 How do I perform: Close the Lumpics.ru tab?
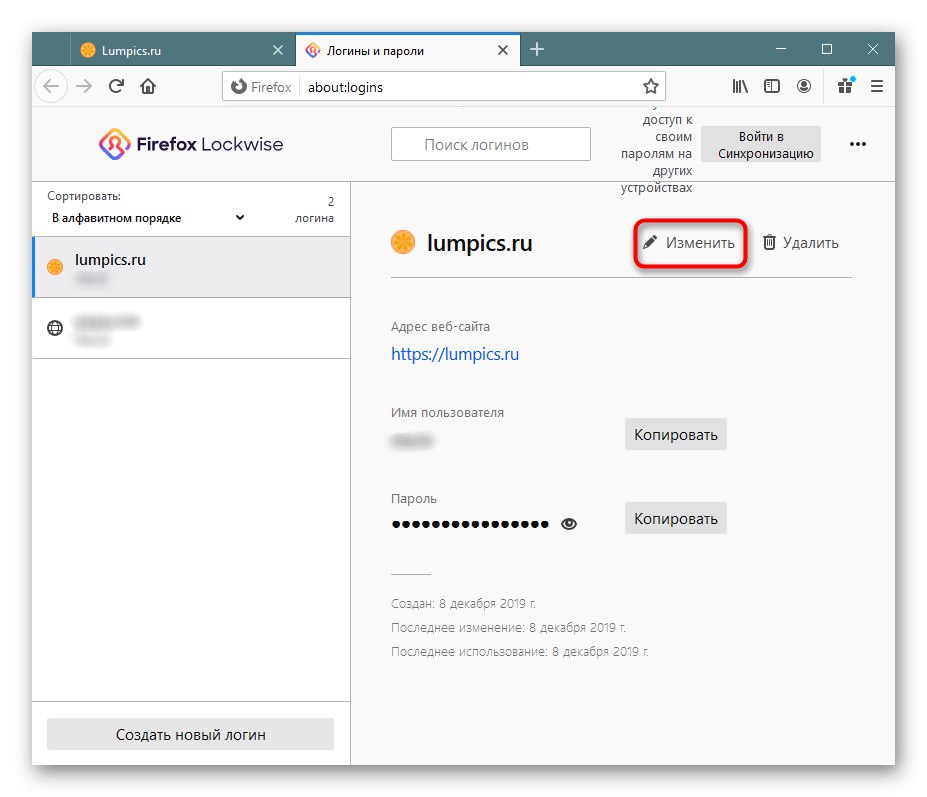coord(277,50)
